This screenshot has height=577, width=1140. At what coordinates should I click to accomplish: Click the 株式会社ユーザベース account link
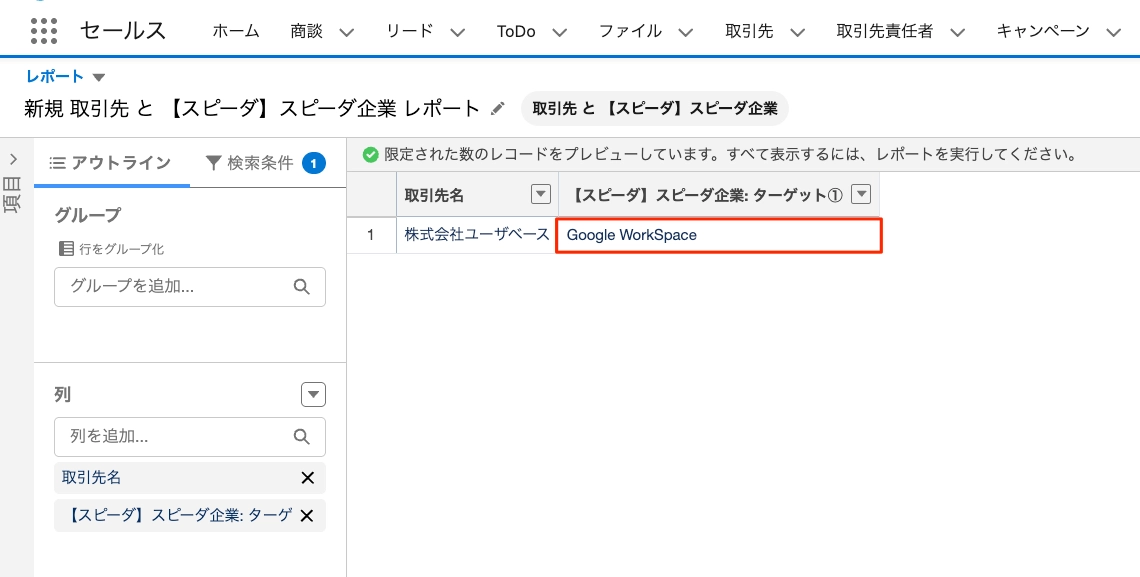(x=476, y=235)
